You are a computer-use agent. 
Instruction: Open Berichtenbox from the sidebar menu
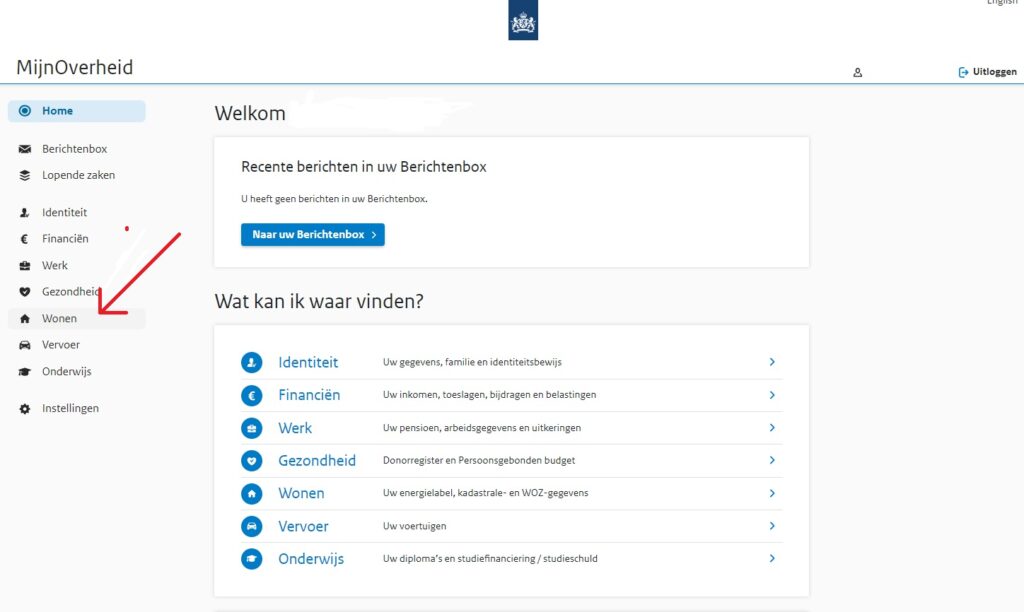(x=76, y=149)
